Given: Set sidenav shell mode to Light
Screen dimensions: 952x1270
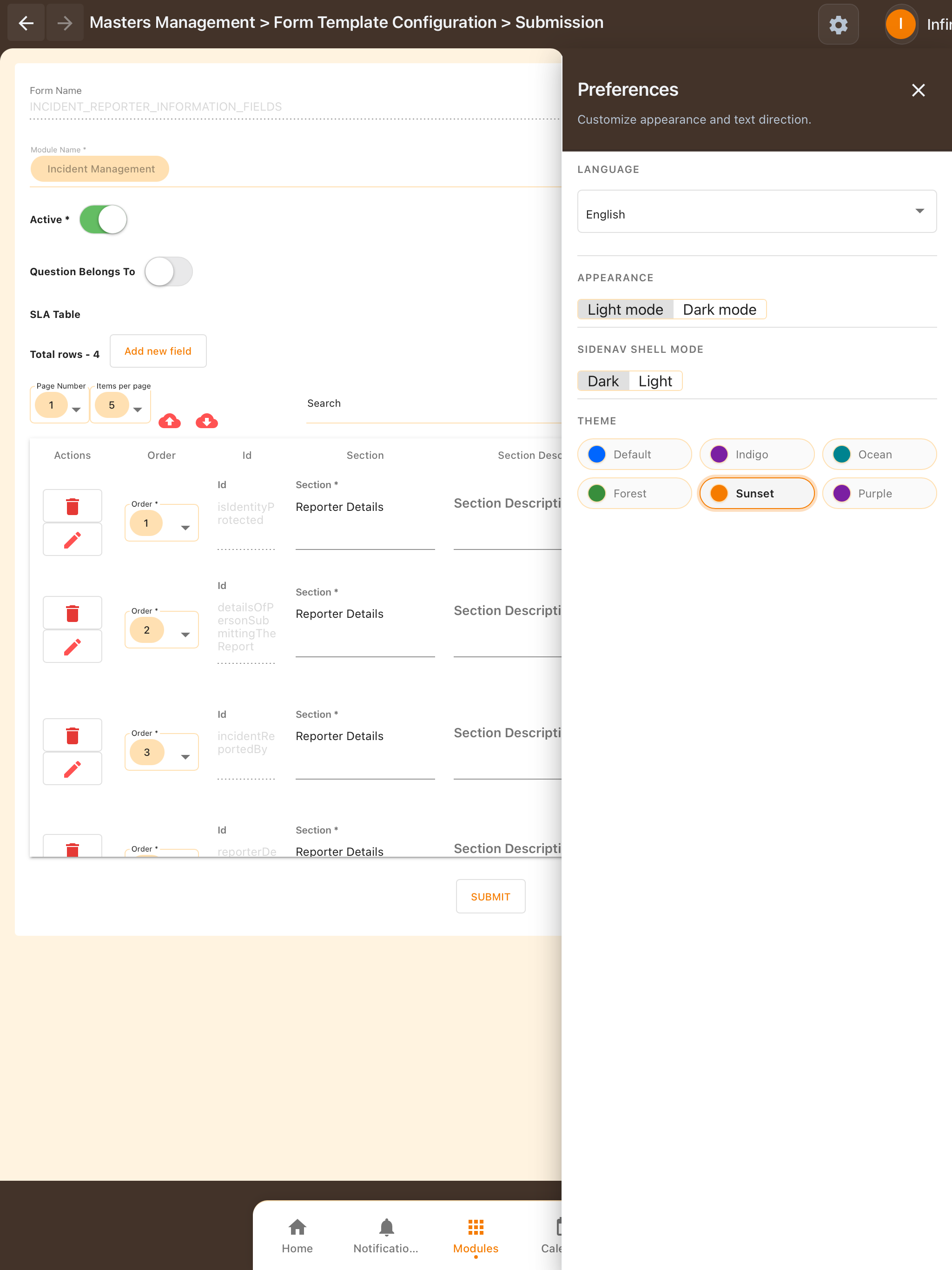Looking at the screenshot, I should click(x=655, y=381).
